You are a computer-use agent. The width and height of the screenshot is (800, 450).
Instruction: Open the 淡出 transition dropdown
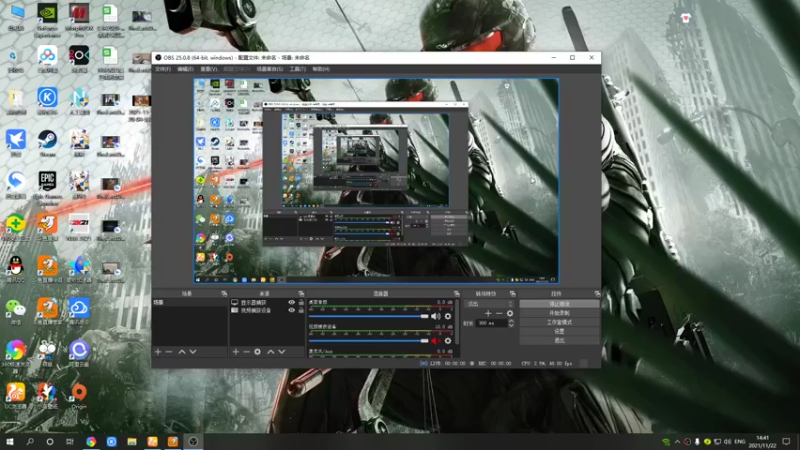490,304
